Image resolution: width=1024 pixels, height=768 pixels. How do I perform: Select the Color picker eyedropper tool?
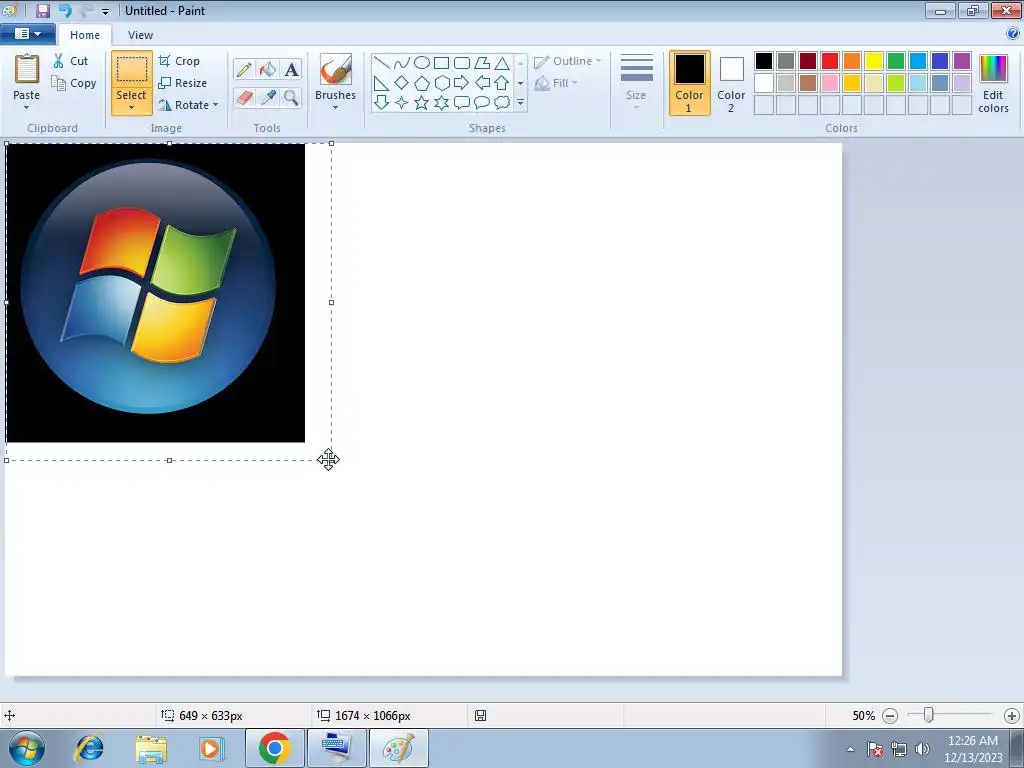pyautogui.click(x=267, y=98)
